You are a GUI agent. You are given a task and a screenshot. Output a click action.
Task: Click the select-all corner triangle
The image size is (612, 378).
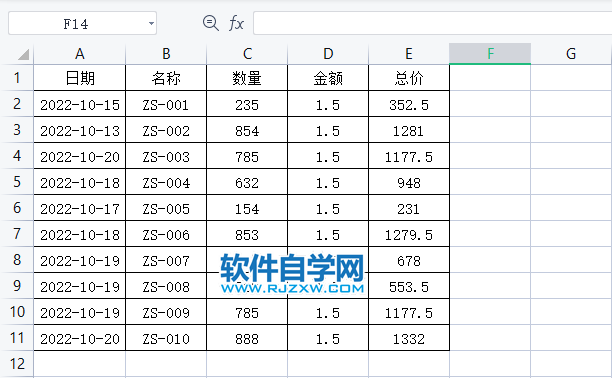(23, 54)
